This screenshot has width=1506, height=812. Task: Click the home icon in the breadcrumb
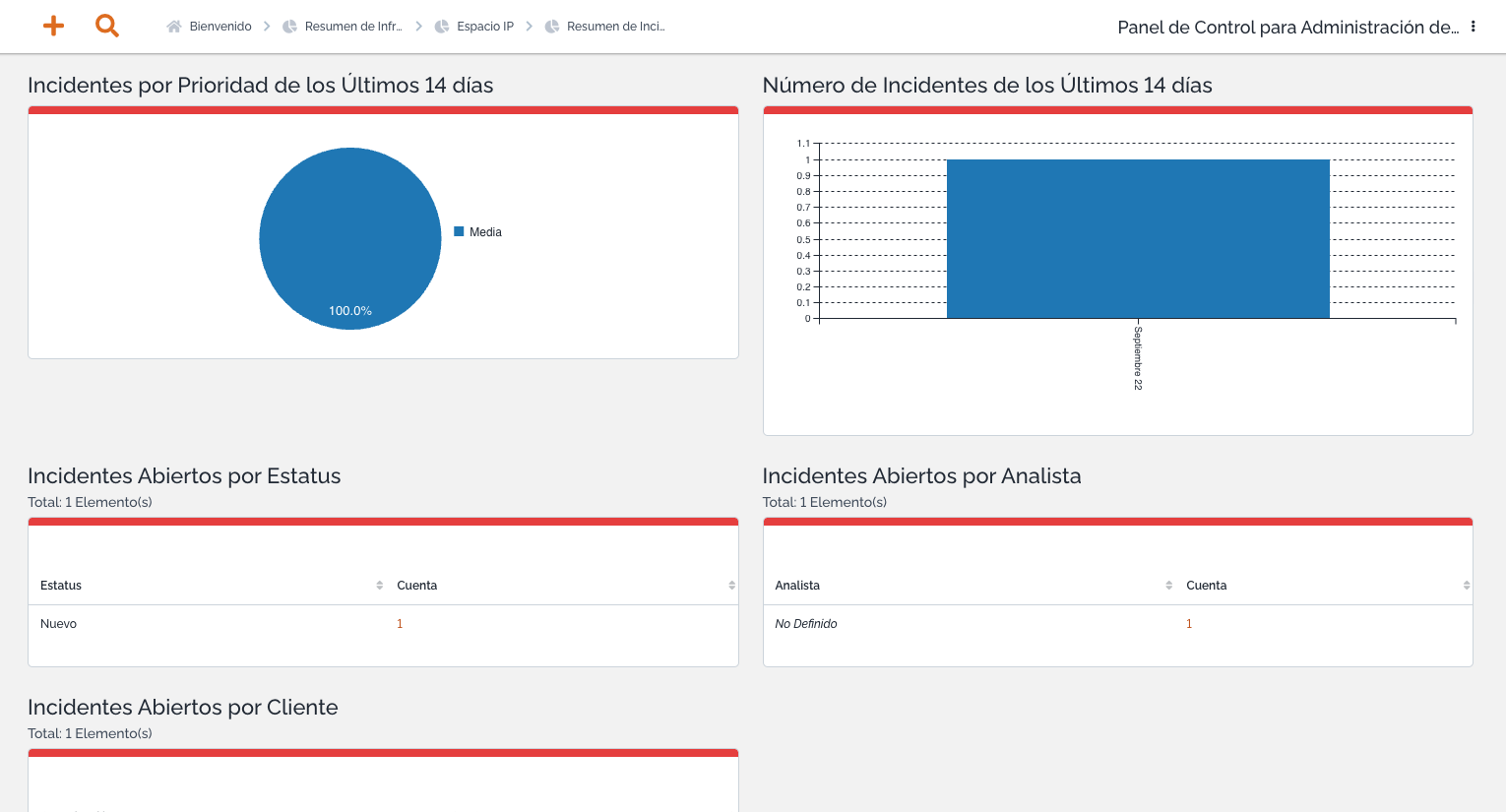click(x=175, y=27)
